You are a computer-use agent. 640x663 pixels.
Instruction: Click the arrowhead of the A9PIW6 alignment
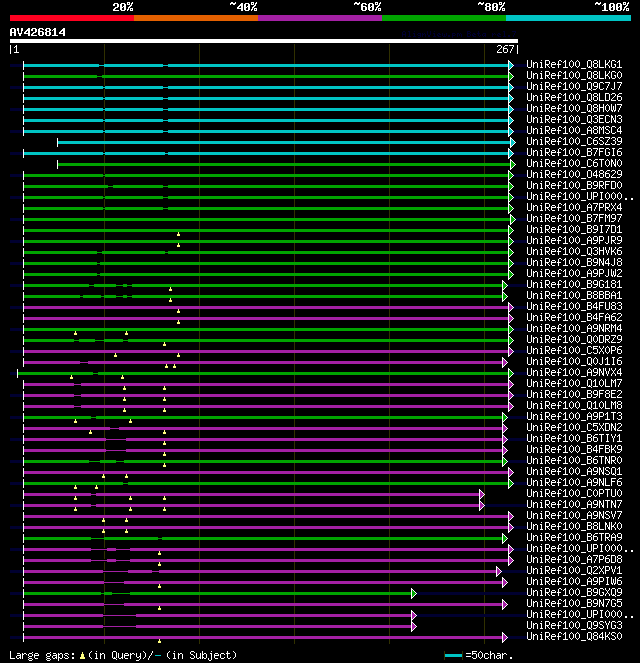pyautogui.click(x=505, y=582)
